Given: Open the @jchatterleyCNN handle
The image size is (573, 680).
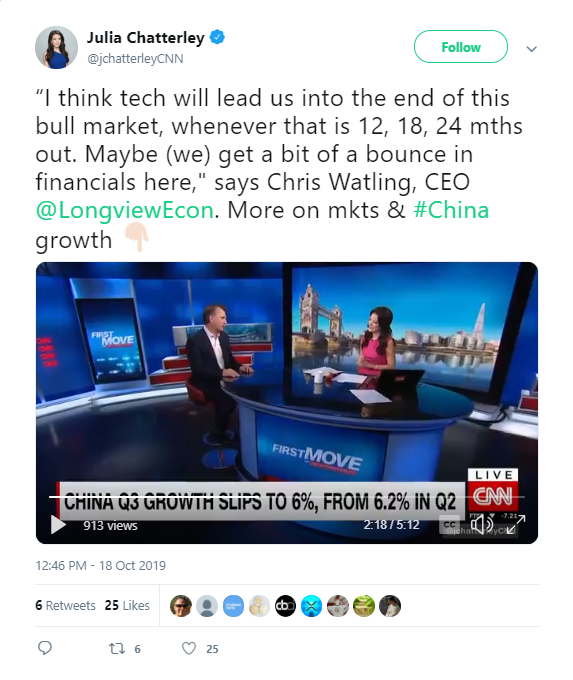Looking at the screenshot, I should [x=135, y=59].
